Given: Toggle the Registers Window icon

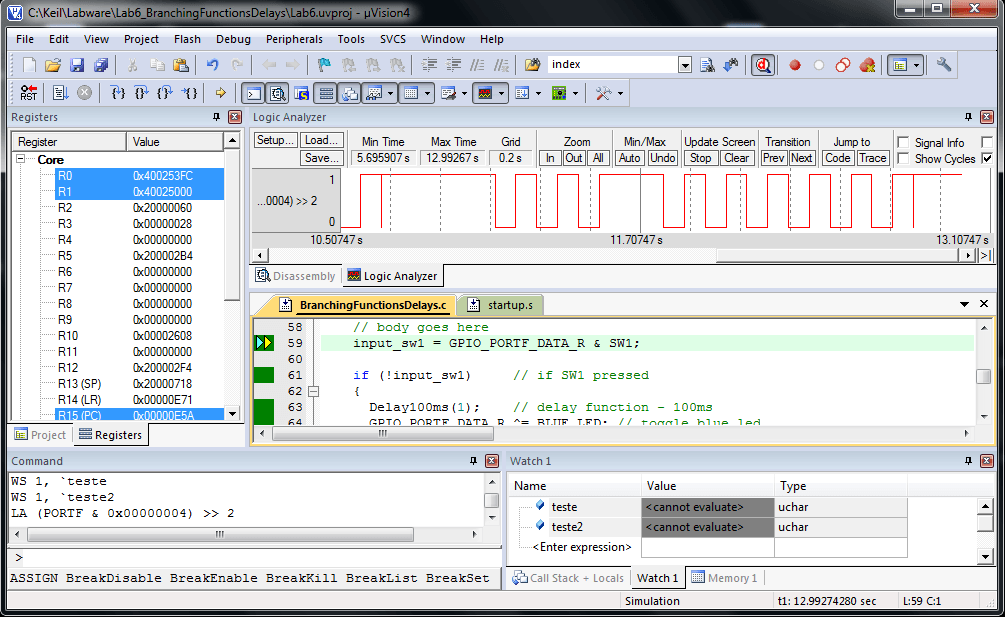Looking at the screenshot, I should [326, 94].
